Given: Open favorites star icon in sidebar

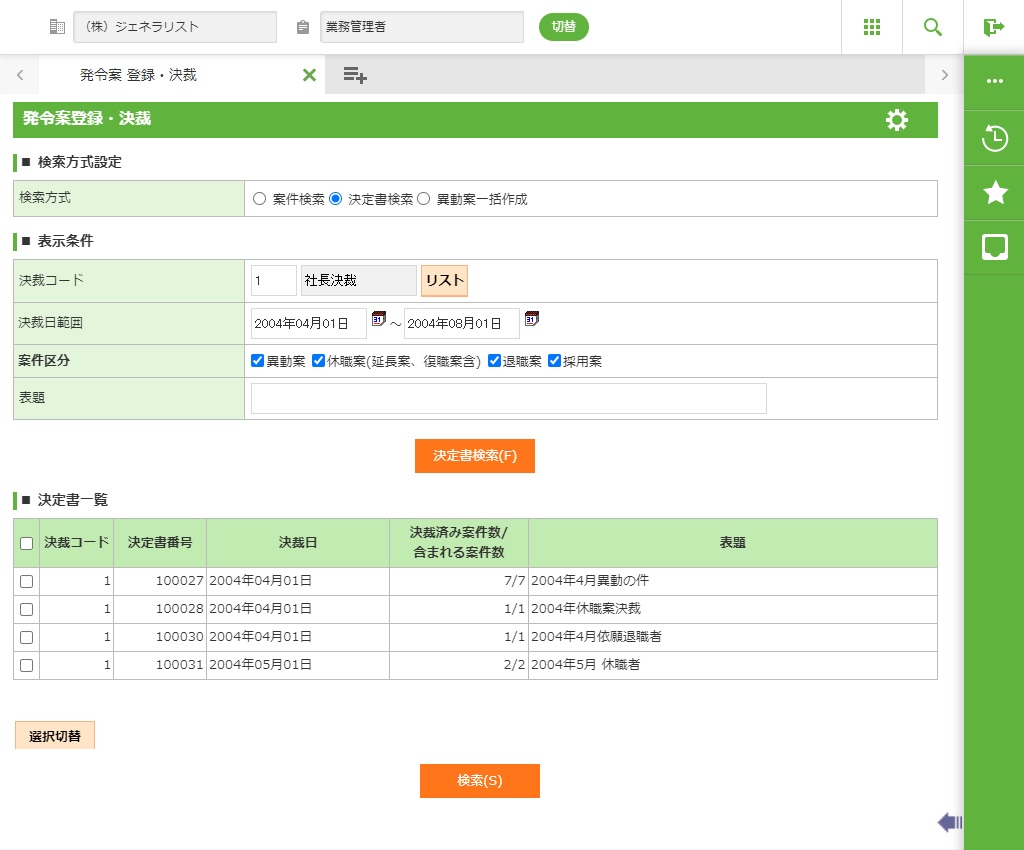Looking at the screenshot, I should (x=994, y=192).
